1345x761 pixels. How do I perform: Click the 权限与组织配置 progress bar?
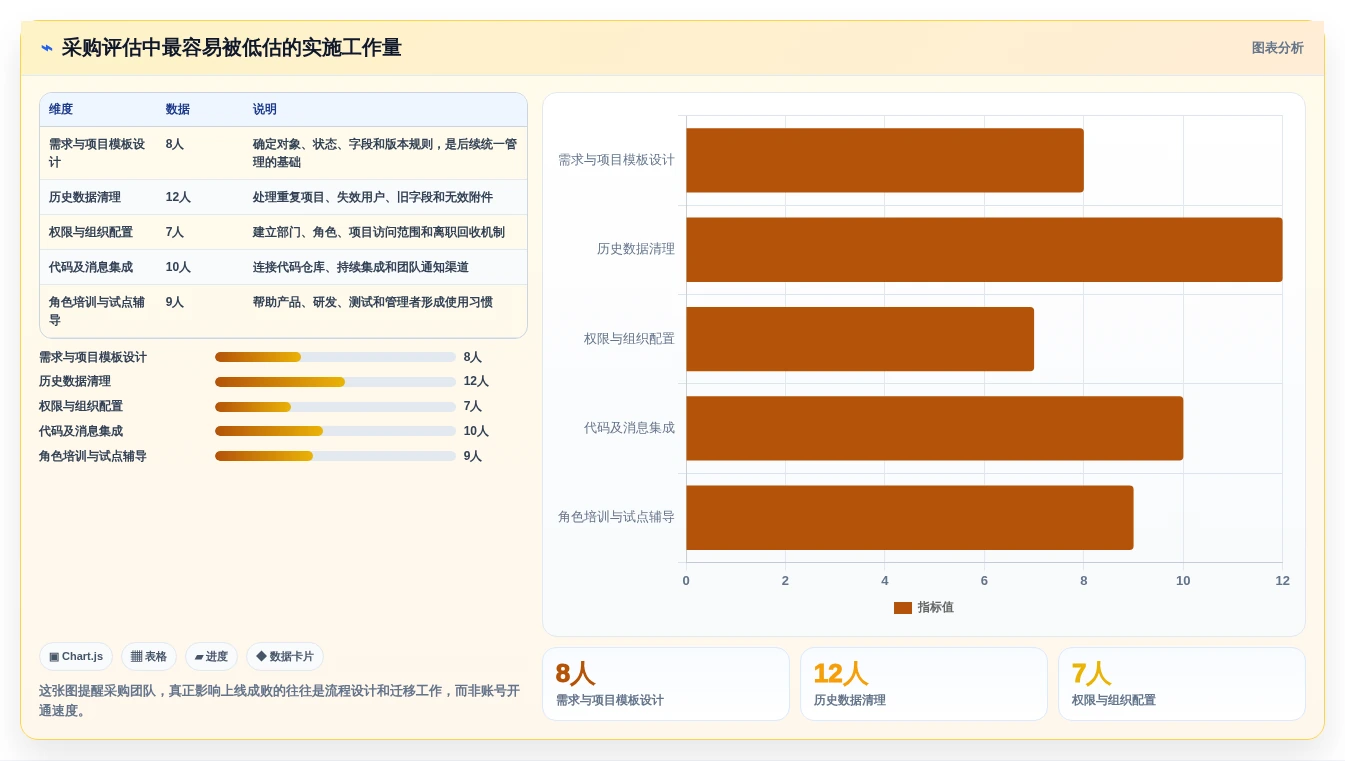(x=335, y=407)
